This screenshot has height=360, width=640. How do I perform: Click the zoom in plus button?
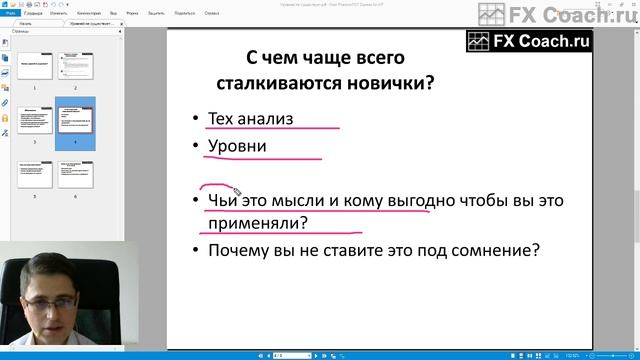click(x=631, y=356)
